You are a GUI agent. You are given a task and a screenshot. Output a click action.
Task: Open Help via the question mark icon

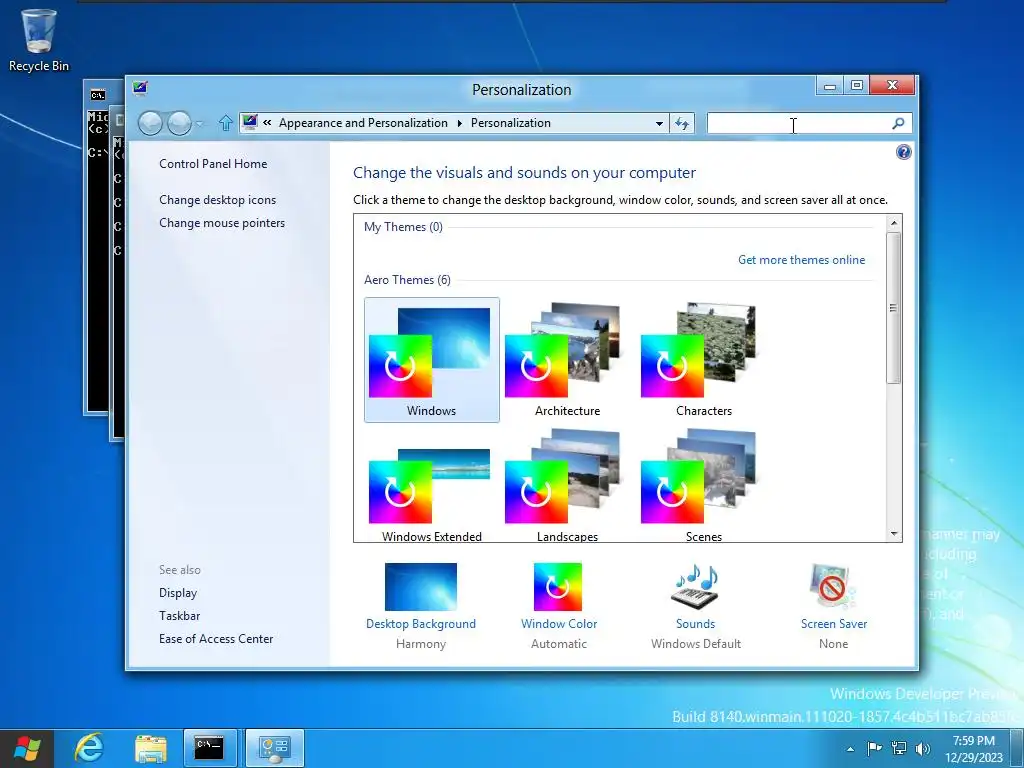point(903,152)
